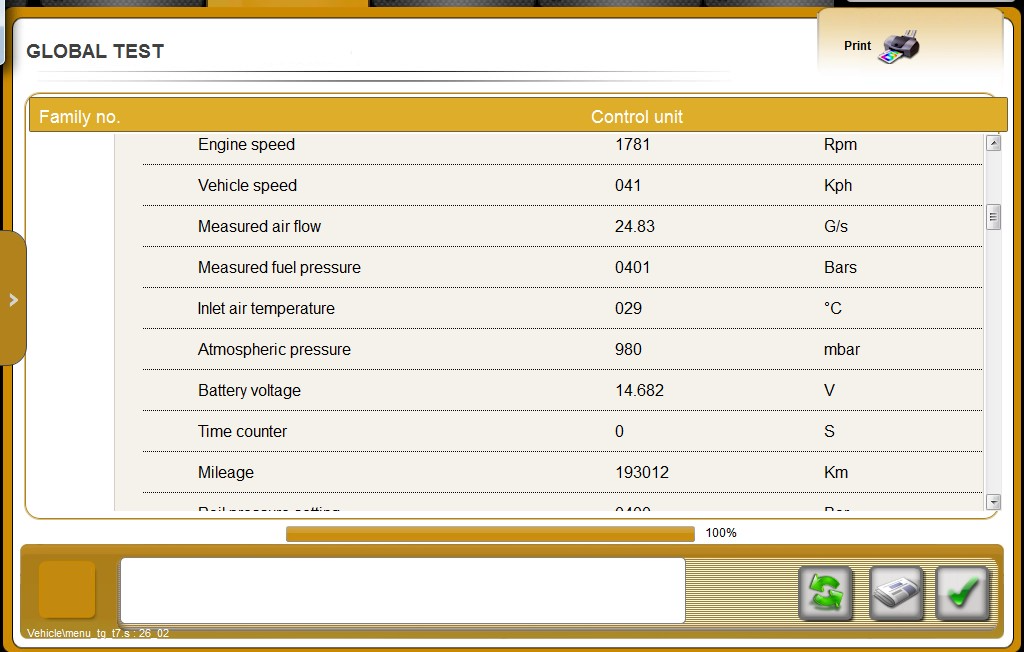The height and width of the screenshot is (652, 1024).
Task: Click the Rpm unit text
Action: [x=840, y=144]
